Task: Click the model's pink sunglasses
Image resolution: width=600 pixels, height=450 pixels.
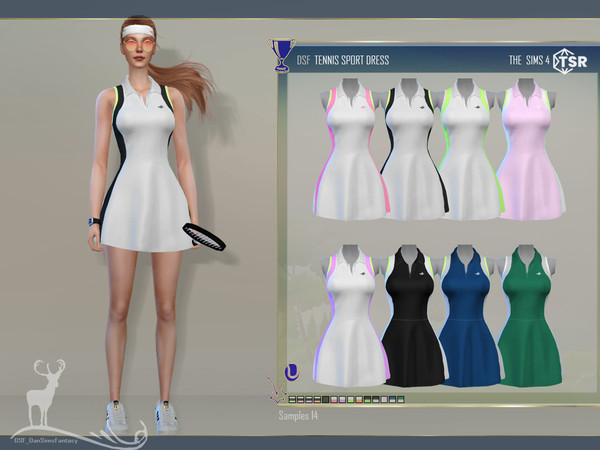Action: point(139,46)
